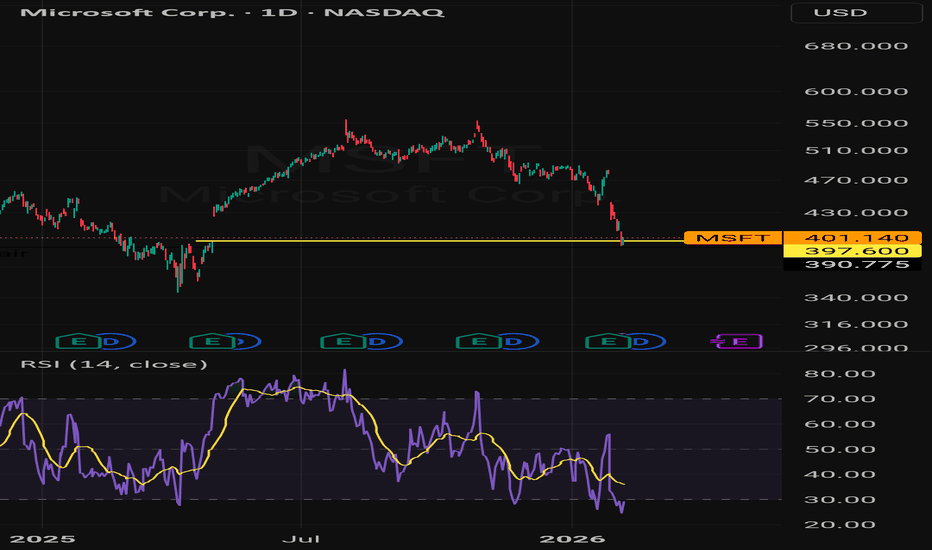Click the 30.00 RSI axis label
Screen dimensions: 932x550
(x=840, y=499)
